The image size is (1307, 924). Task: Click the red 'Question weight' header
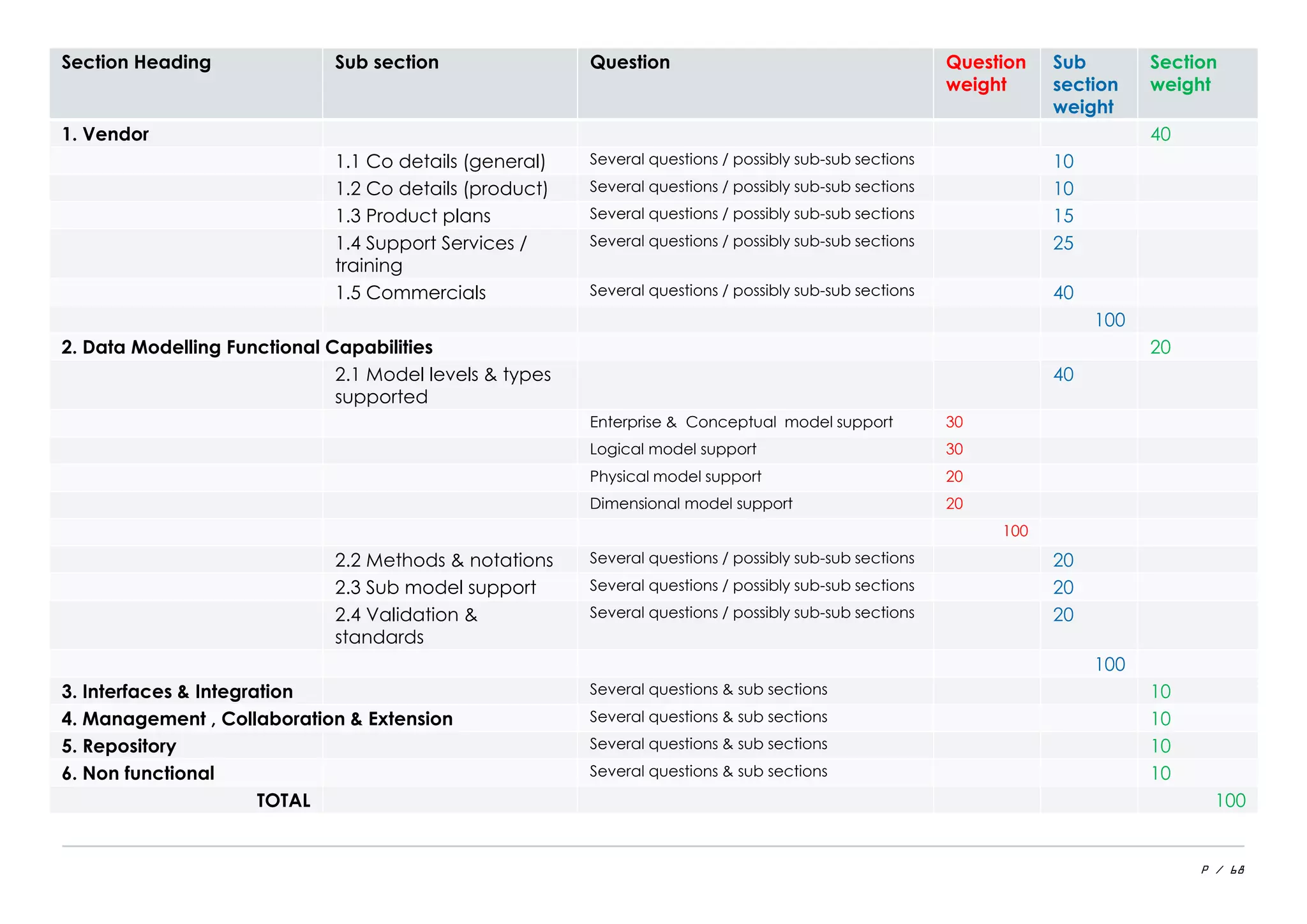[x=985, y=73]
